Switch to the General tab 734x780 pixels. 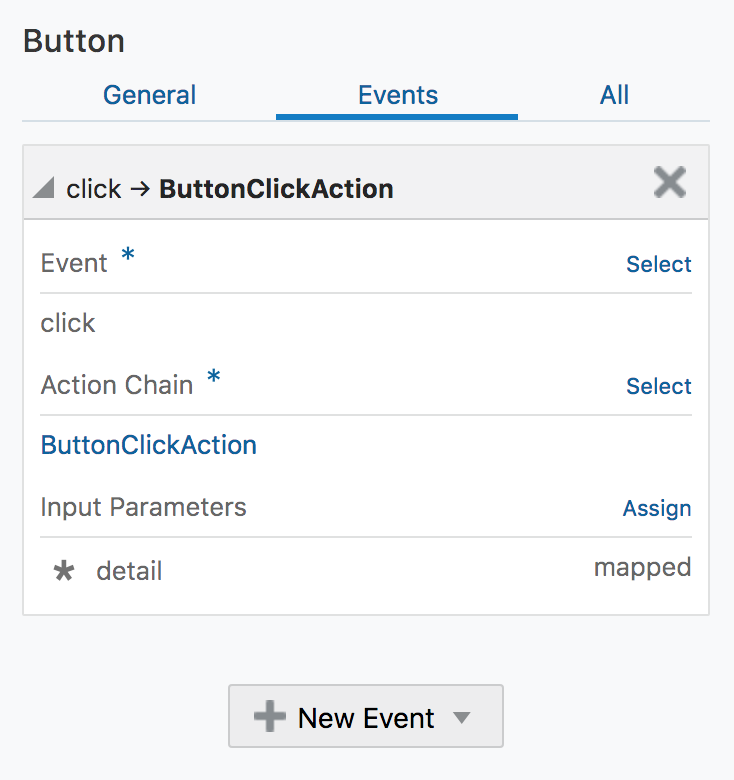[x=149, y=96]
